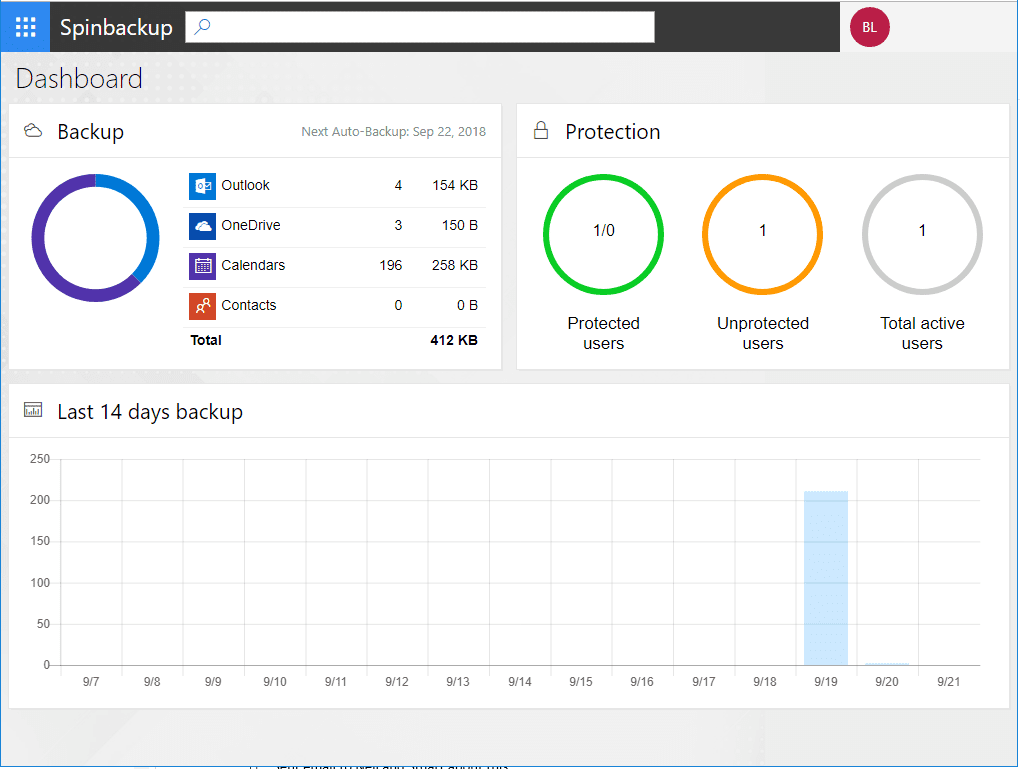Click Last 14 days backup heading
The height and width of the screenshot is (769, 1020).
point(150,412)
